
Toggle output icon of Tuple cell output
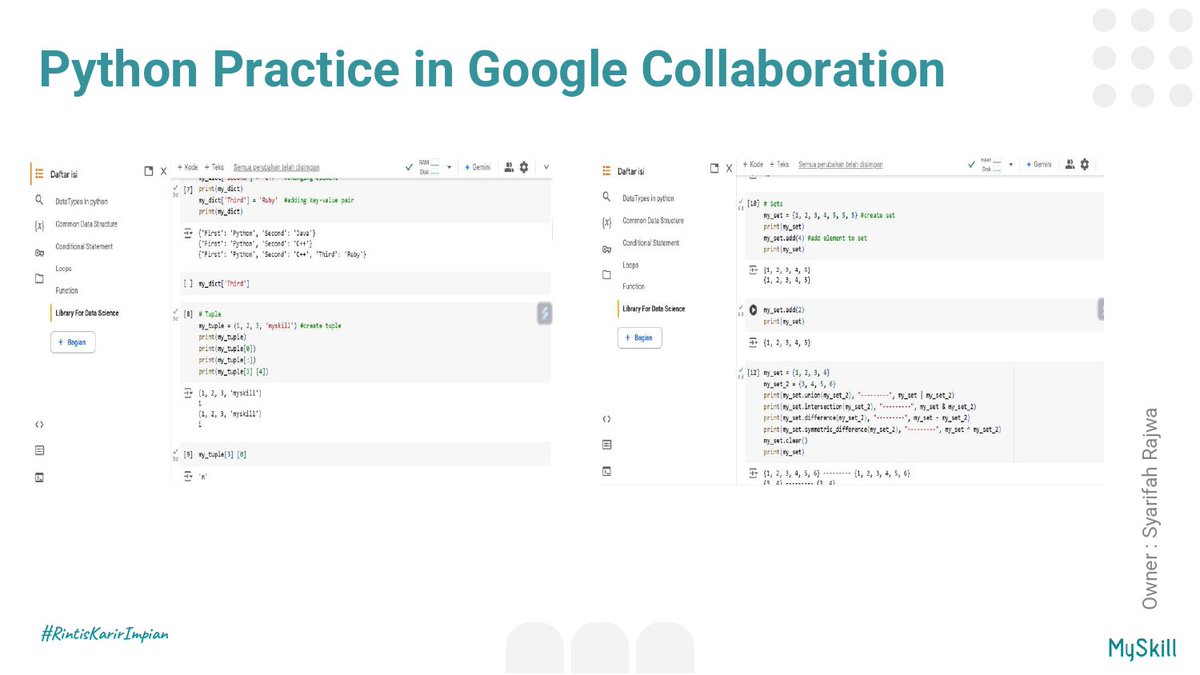click(188, 393)
